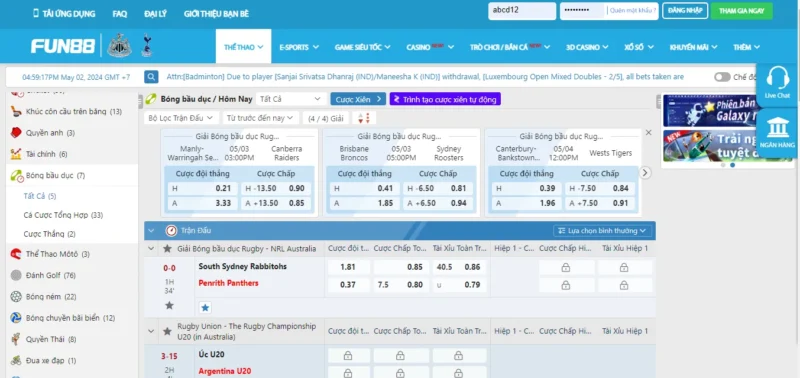Open the Tất Cả dropdown
Screen dimensions: 800x378
290,99
